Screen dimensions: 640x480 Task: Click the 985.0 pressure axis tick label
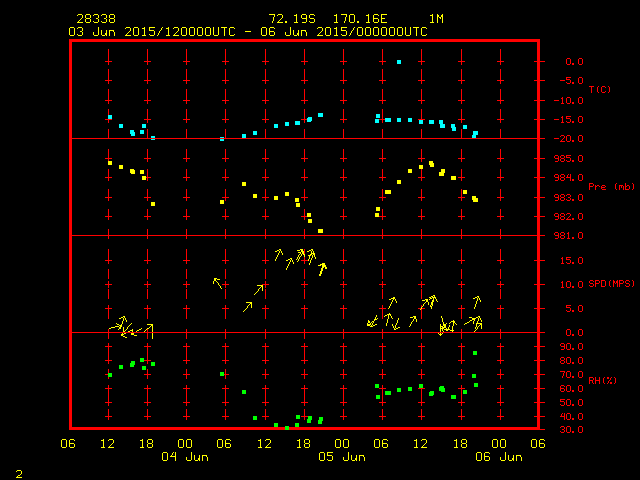[x=569, y=158]
